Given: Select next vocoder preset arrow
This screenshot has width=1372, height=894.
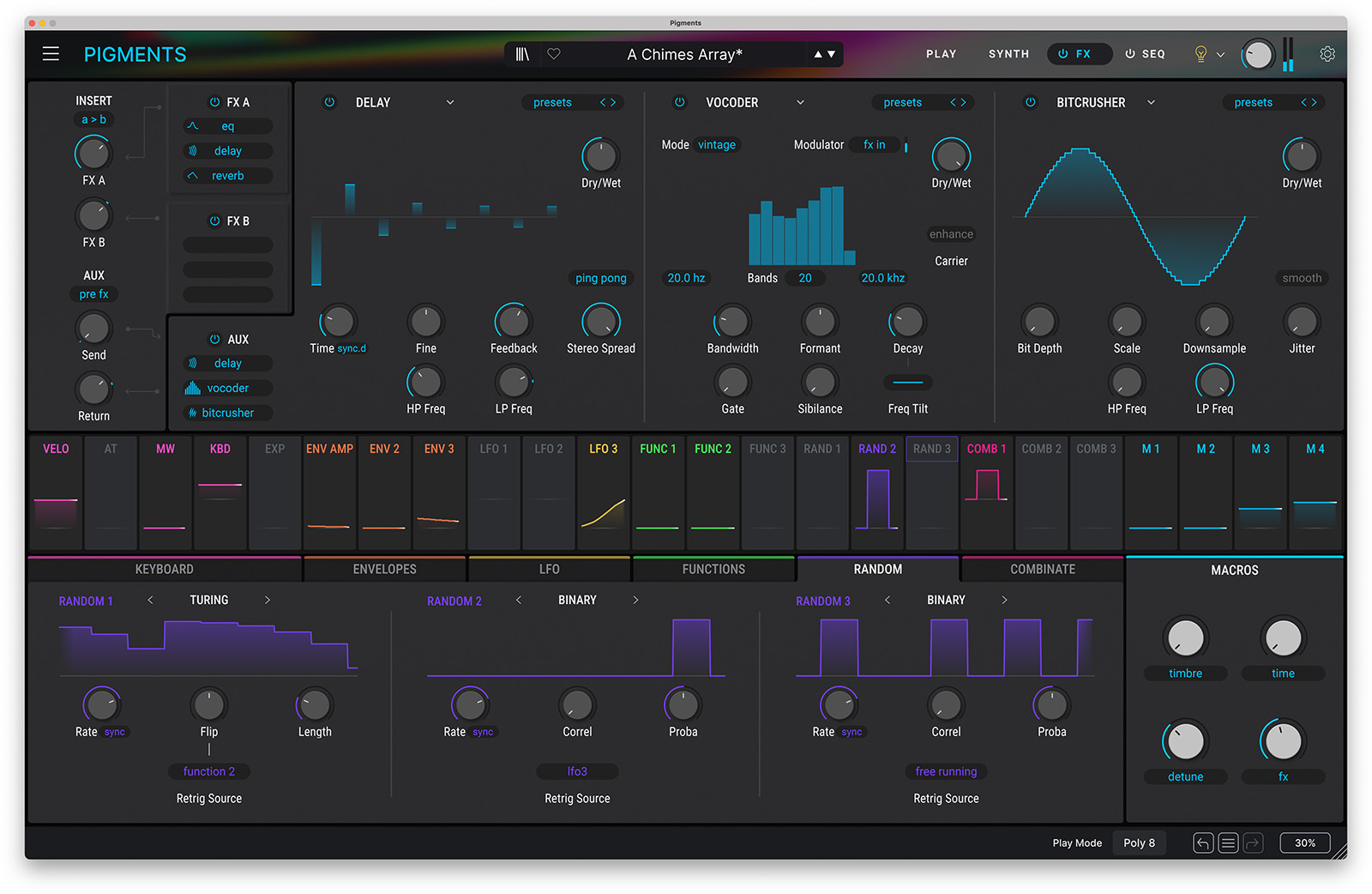Looking at the screenshot, I should pos(964,102).
